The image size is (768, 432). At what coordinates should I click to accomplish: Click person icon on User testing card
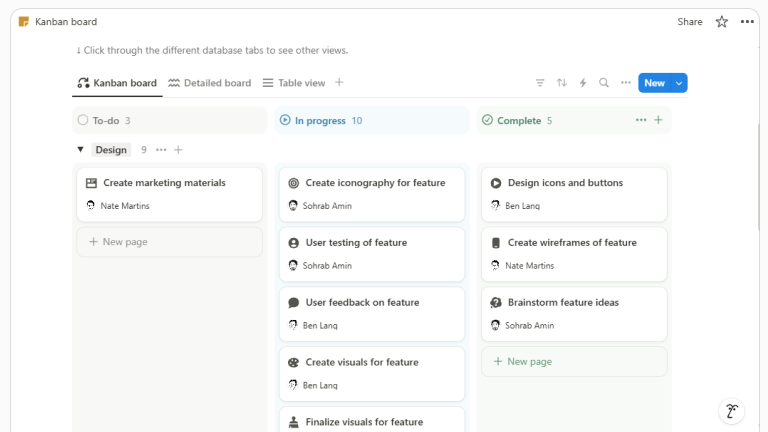click(293, 243)
